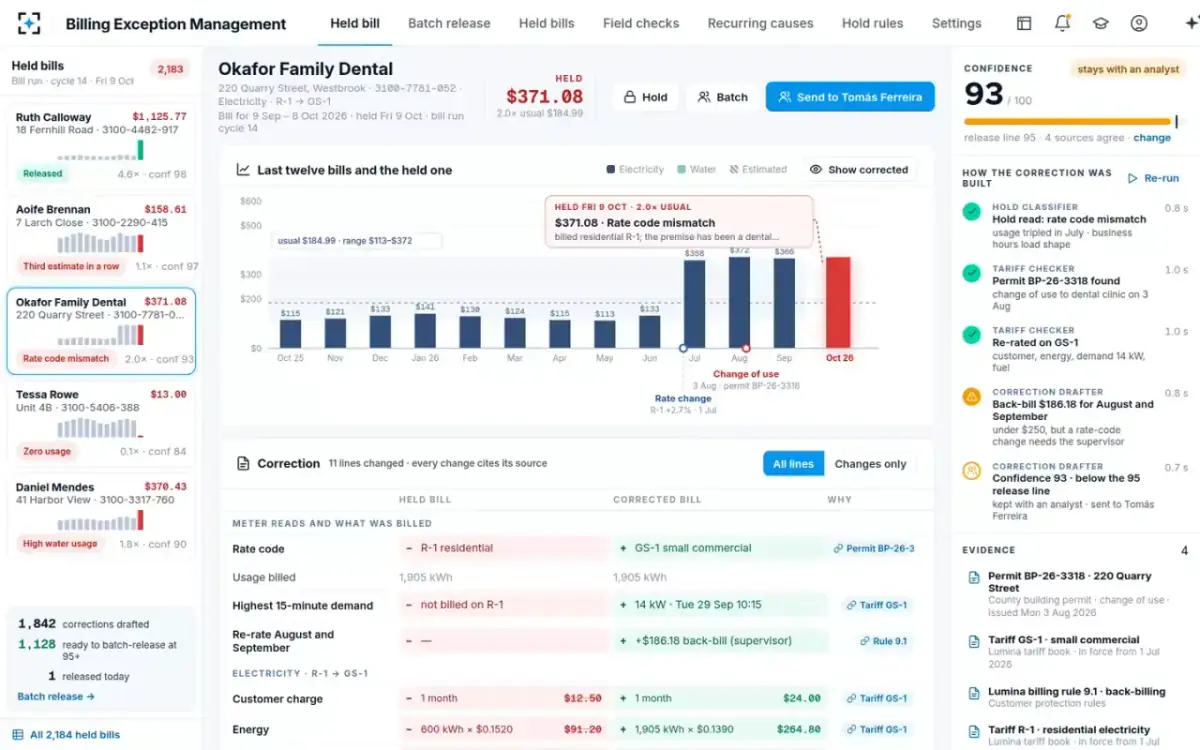Open the Field checks tab
Viewport: 1200px width, 750px height.
tap(641, 23)
